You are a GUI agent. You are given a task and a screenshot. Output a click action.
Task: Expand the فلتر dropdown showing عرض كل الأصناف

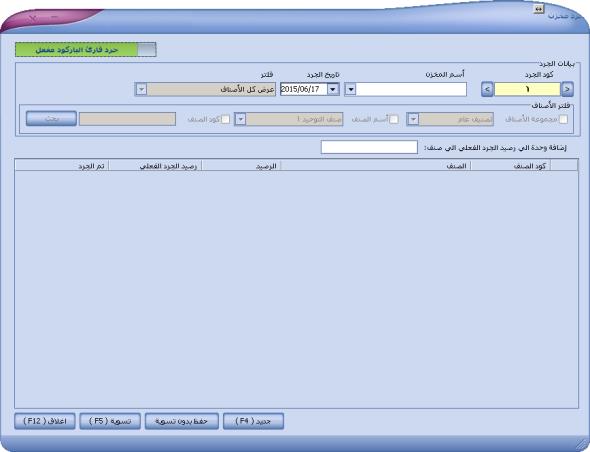point(141,90)
